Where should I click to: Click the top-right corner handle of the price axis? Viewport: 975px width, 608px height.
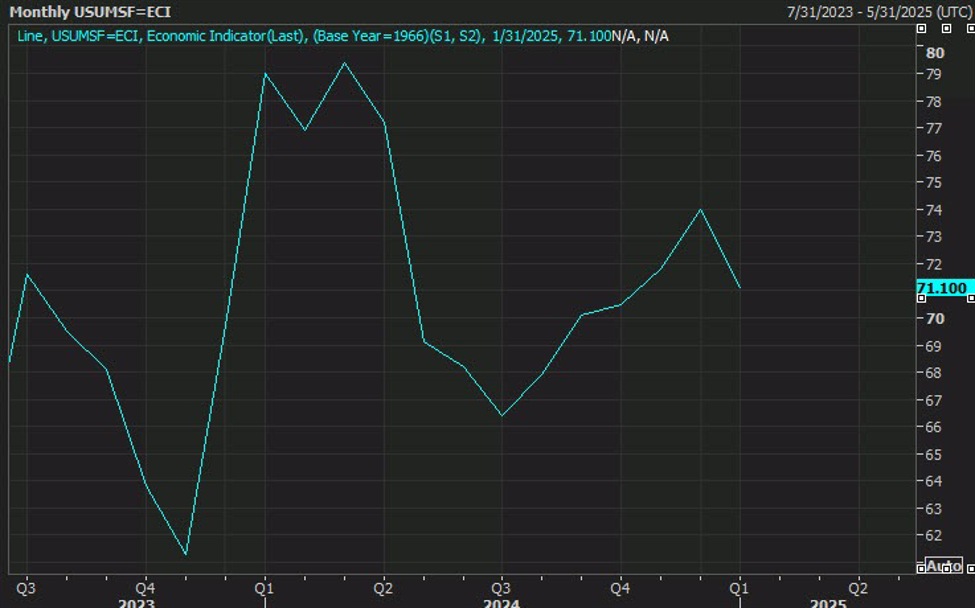click(x=970, y=30)
